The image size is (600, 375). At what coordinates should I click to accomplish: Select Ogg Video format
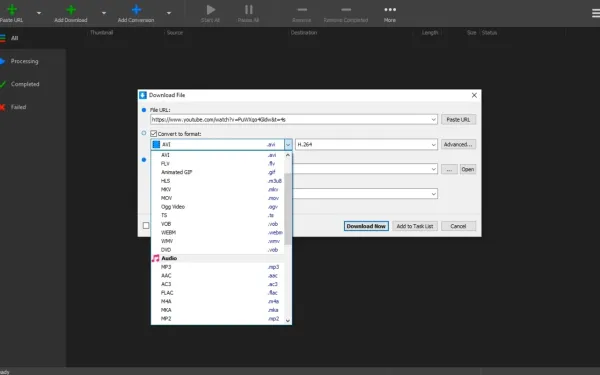[218, 207]
